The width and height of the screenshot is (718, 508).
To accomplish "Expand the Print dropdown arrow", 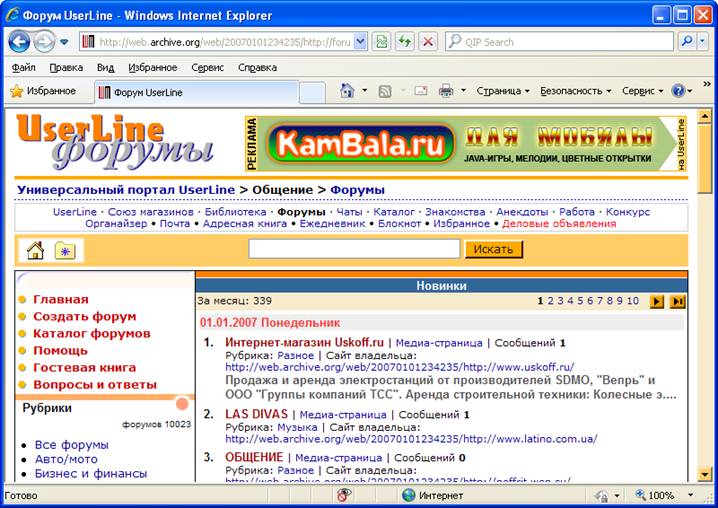I will click(463, 91).
